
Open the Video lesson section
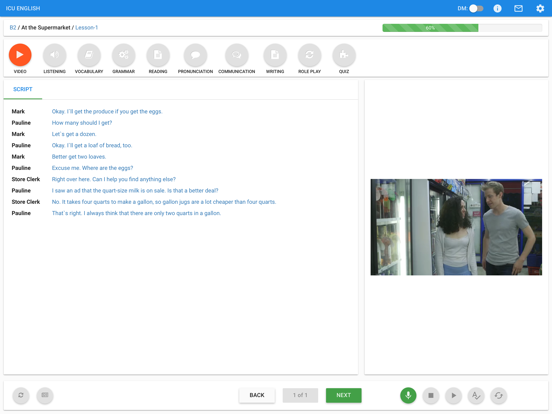pyautogui.click(x=20, y=55)
